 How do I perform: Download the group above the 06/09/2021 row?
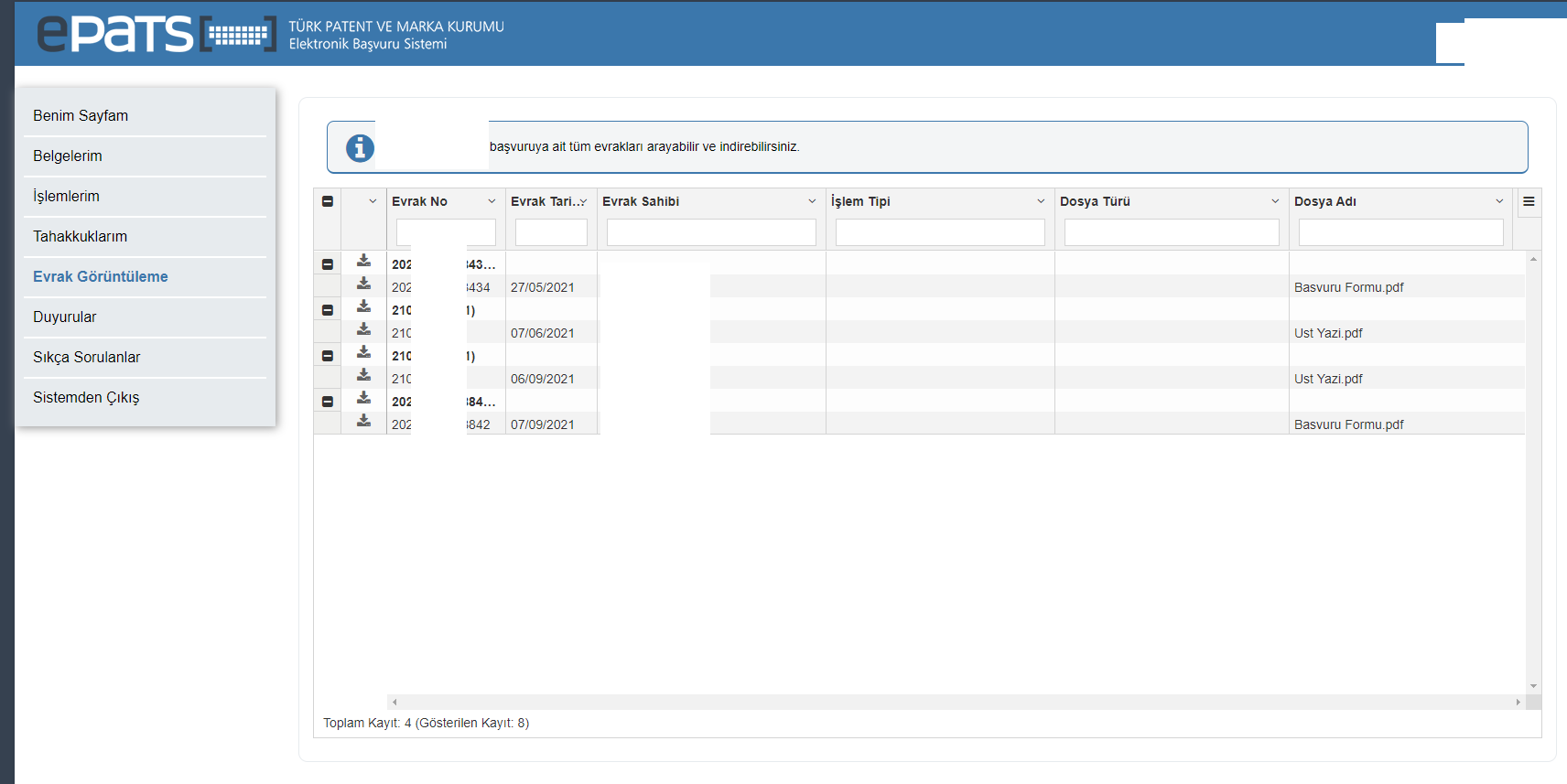point(363,352)
